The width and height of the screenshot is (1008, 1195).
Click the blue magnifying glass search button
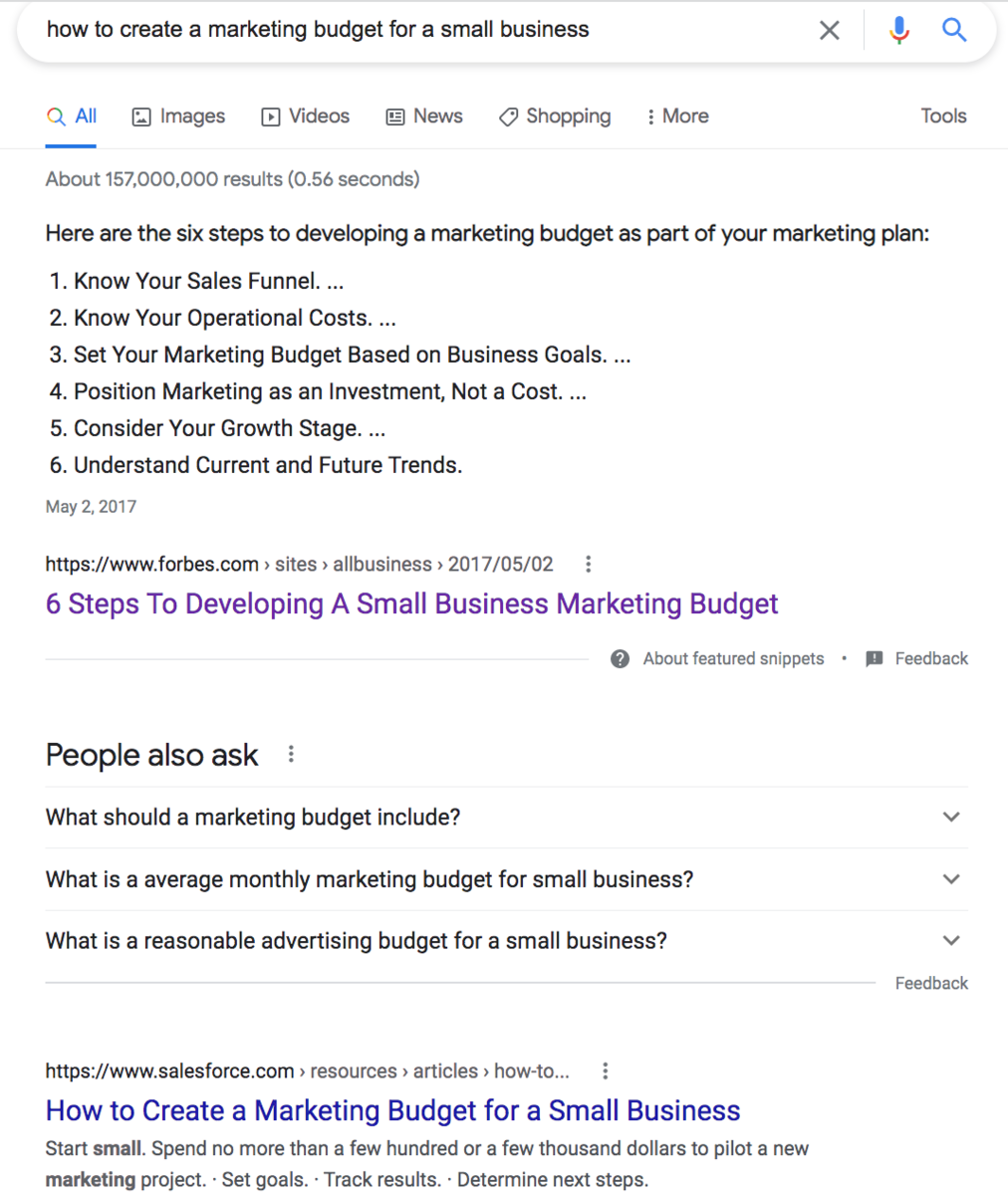954,30
